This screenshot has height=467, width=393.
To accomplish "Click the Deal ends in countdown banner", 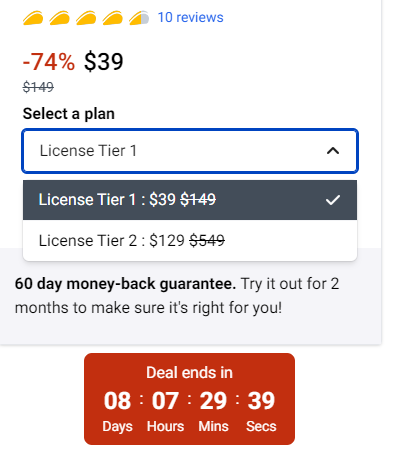I will pyautogui.click(x=189, y=399).
